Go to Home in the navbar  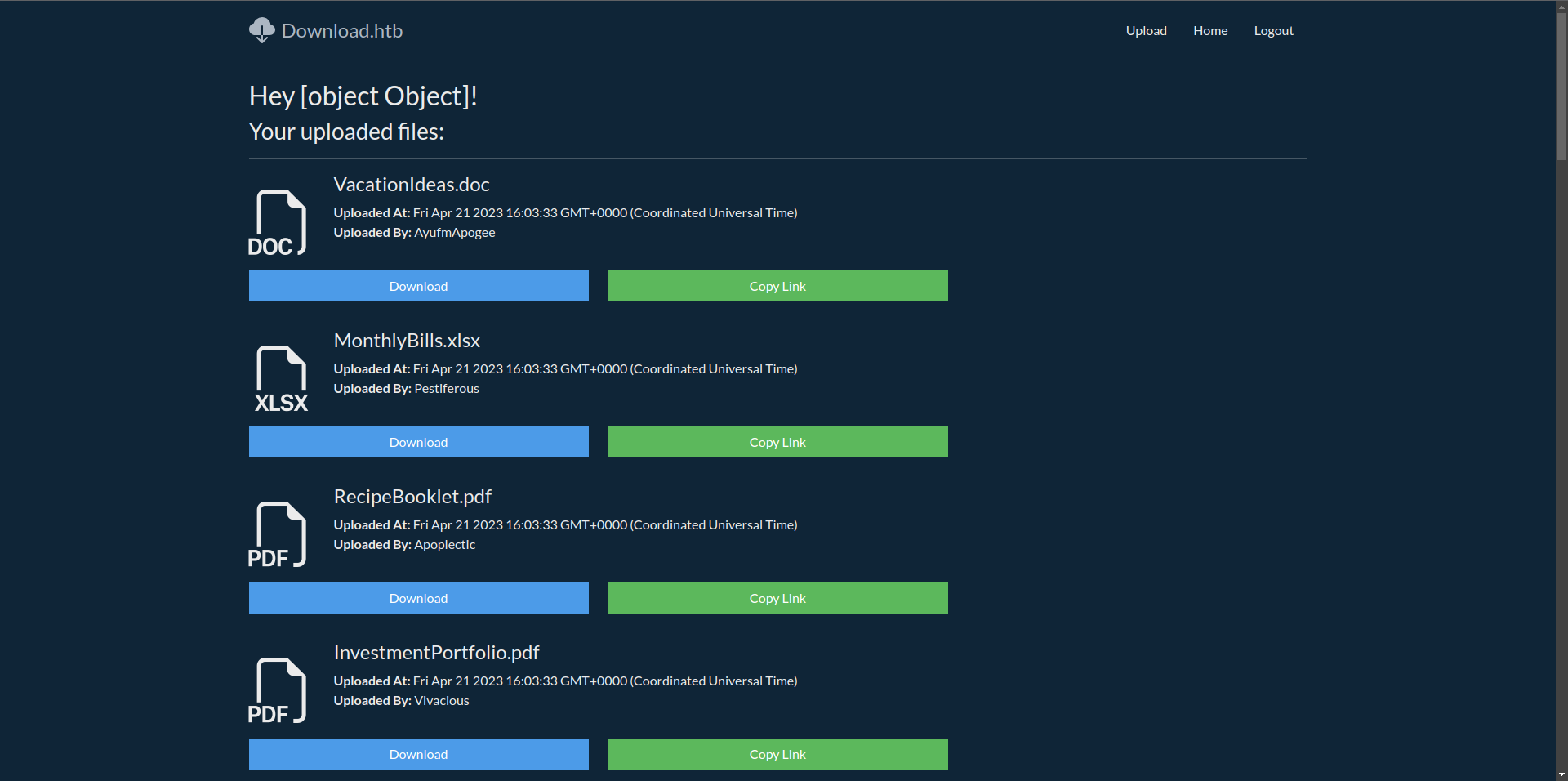(1209, 31)
